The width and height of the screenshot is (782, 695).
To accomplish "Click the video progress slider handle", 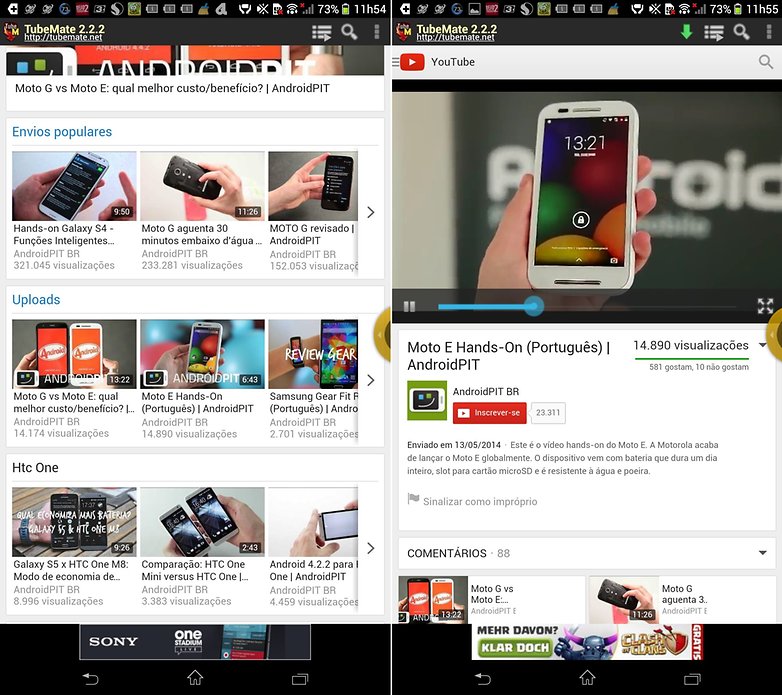I will (534, 306).
